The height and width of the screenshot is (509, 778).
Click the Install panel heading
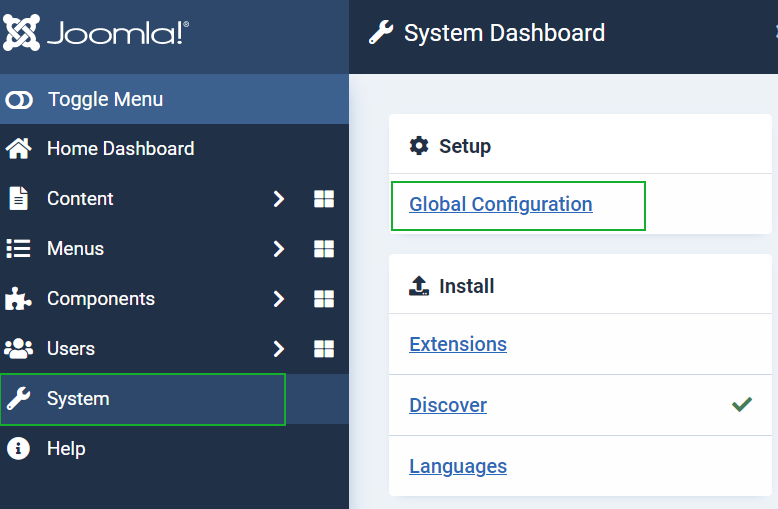(x=466, y=286)
